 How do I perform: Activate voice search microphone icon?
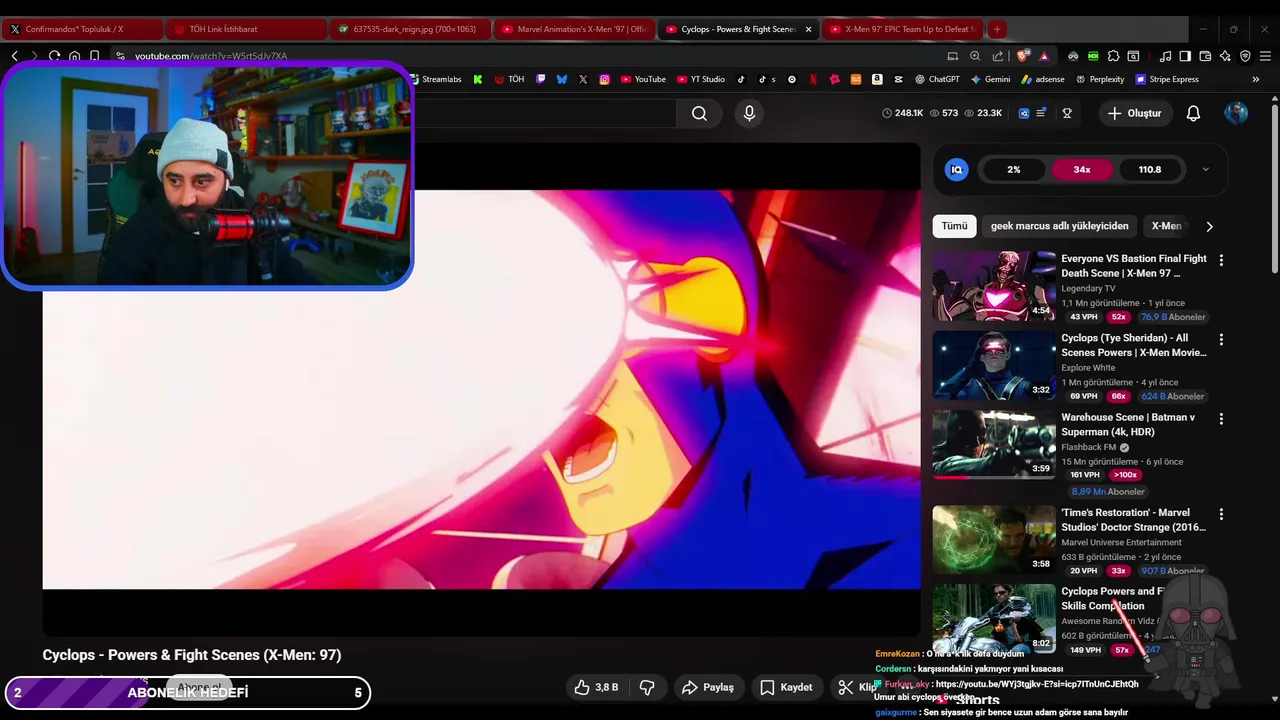[x=749, y=113]
